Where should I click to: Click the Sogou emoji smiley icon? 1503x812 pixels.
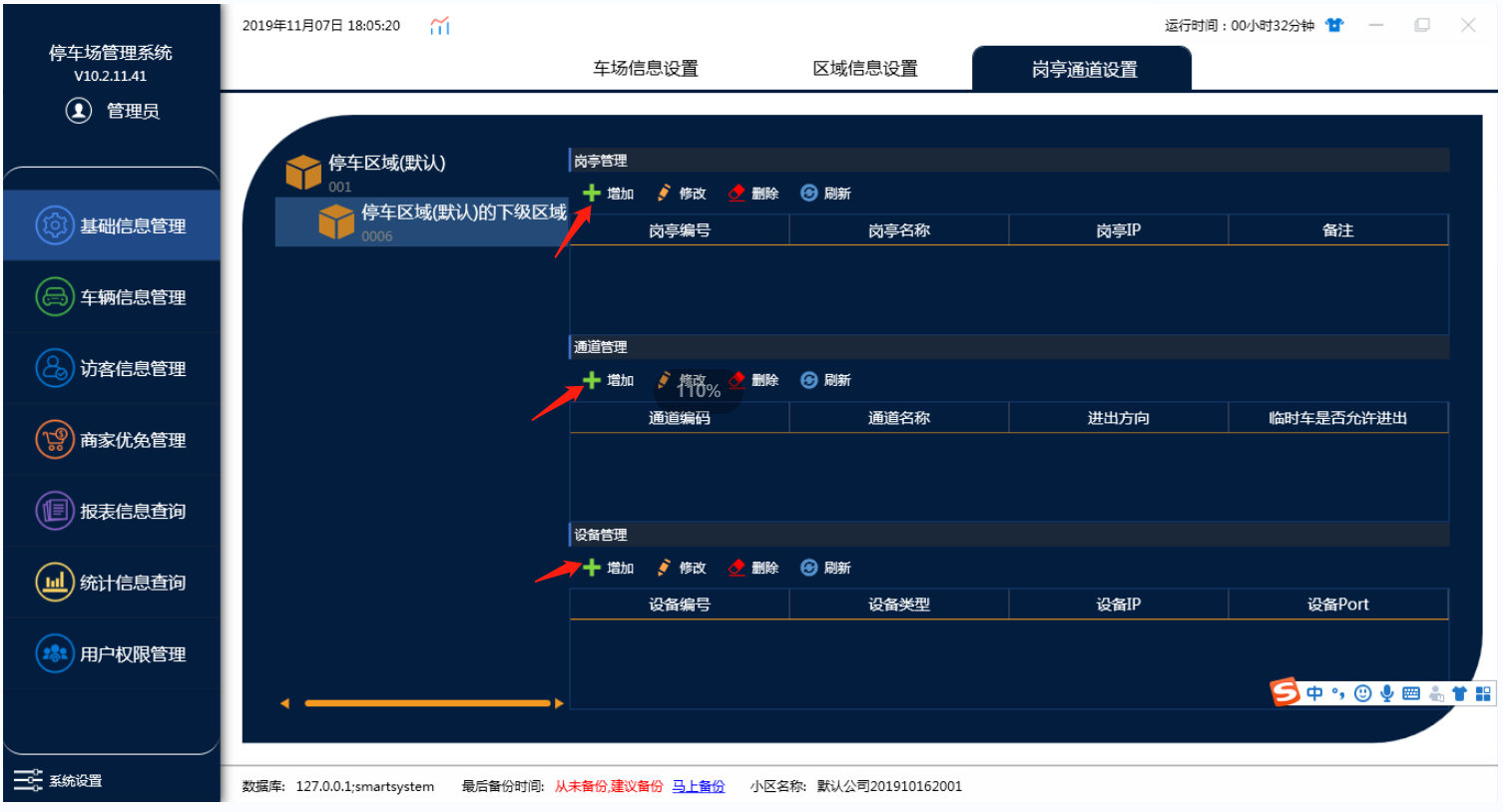(x=1363, y=693)
